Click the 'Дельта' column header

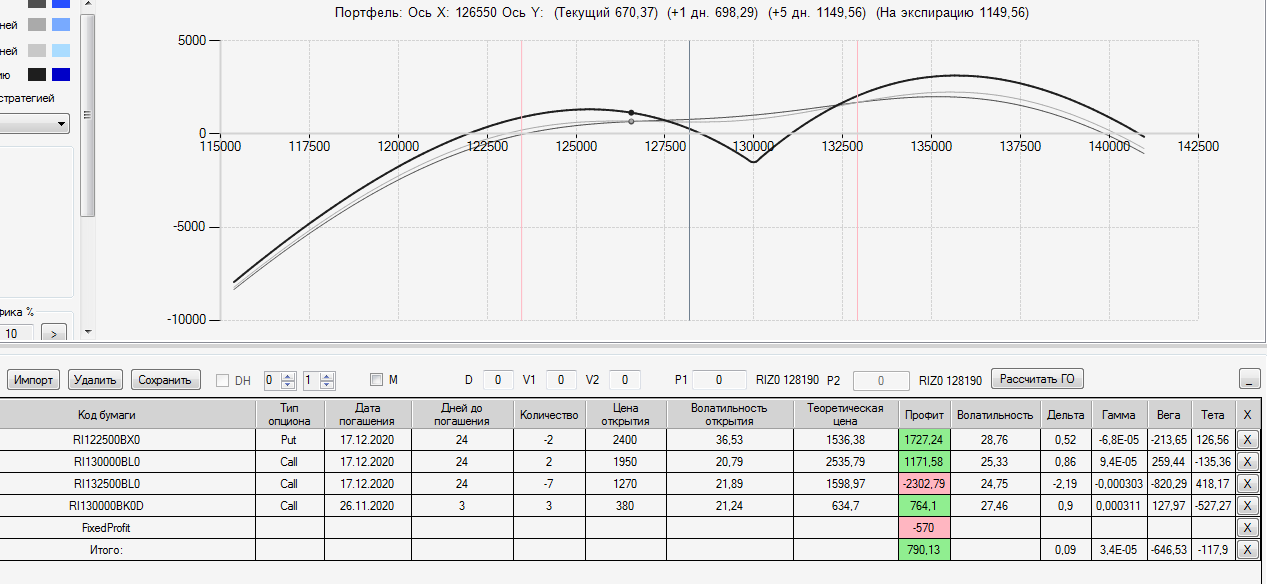tap(1065, 414)
